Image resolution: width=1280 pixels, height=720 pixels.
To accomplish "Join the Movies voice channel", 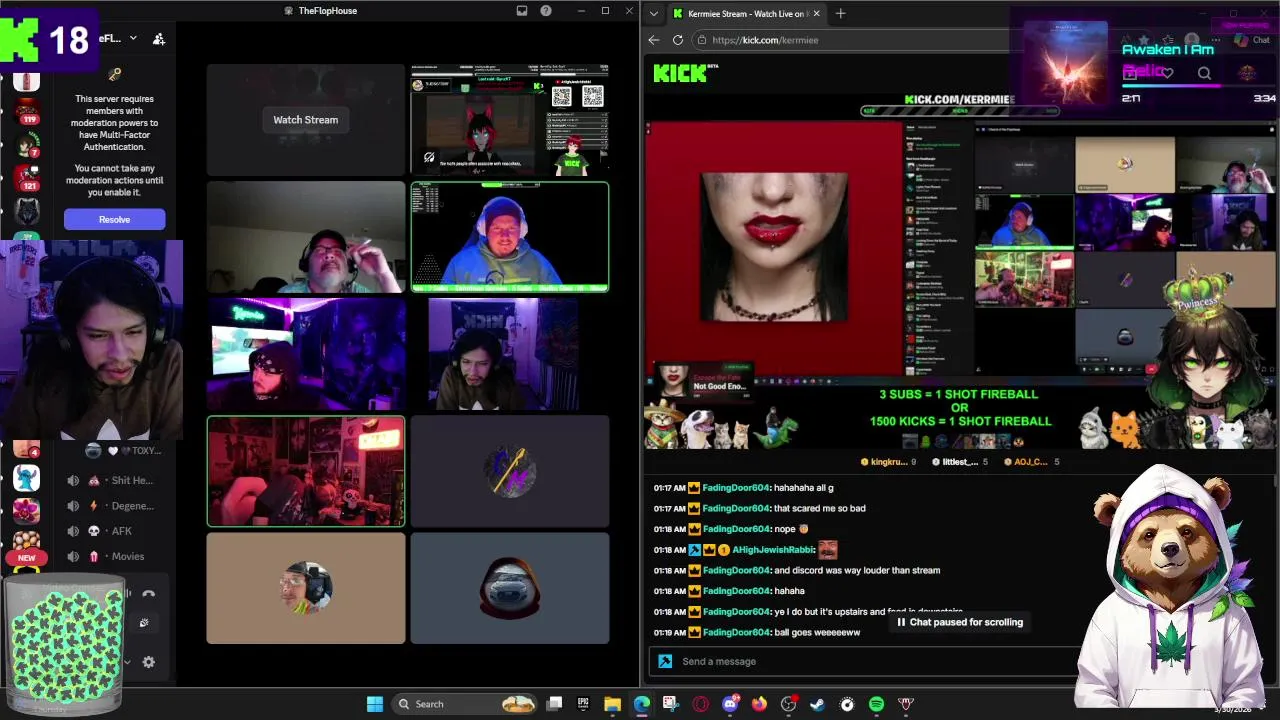I will pos(112,556).
